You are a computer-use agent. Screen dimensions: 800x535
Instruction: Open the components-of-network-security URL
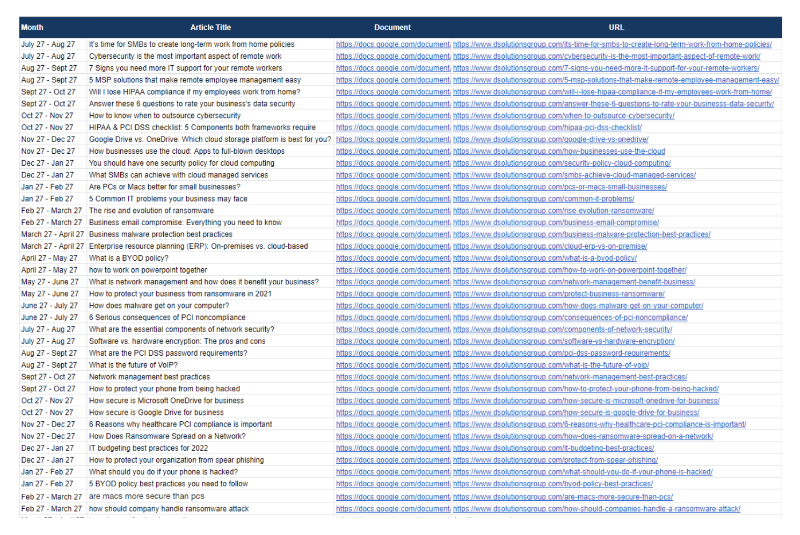(x=563, y=329)
